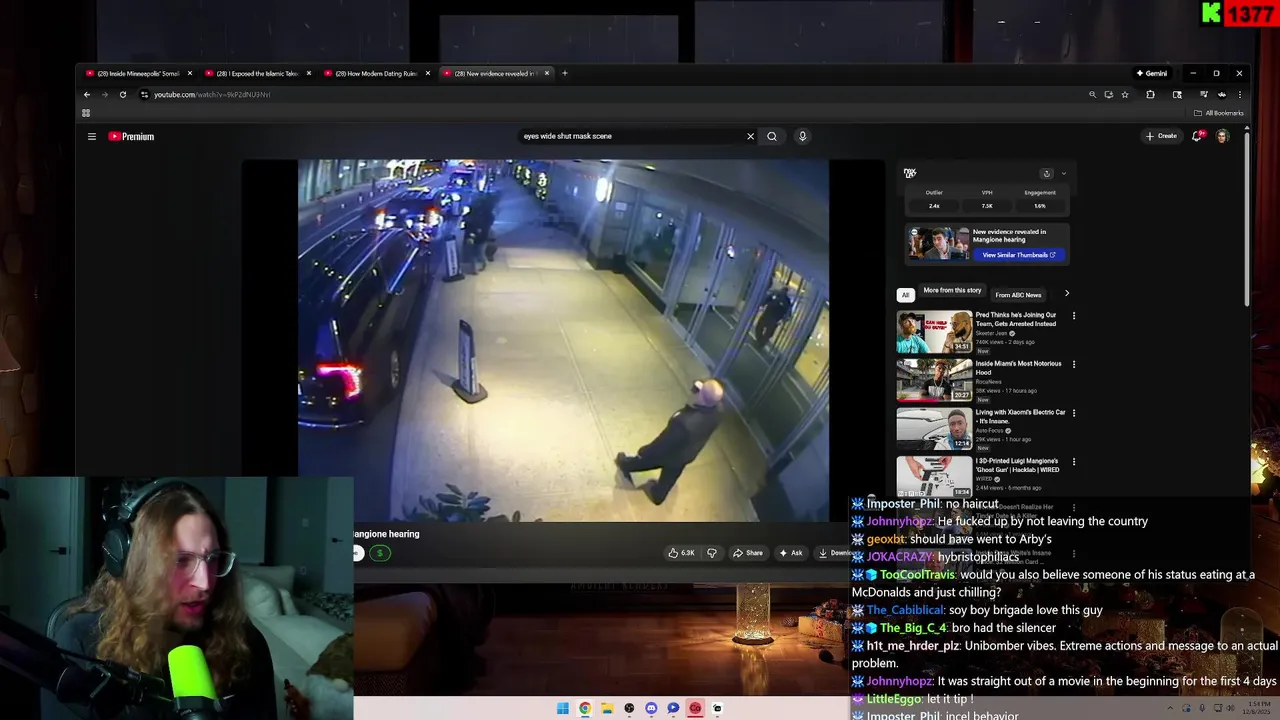Close the How Modern Dating Ruins tab
The width and height of the screenshot is (1280, 720).
click(x=428, y=73)
